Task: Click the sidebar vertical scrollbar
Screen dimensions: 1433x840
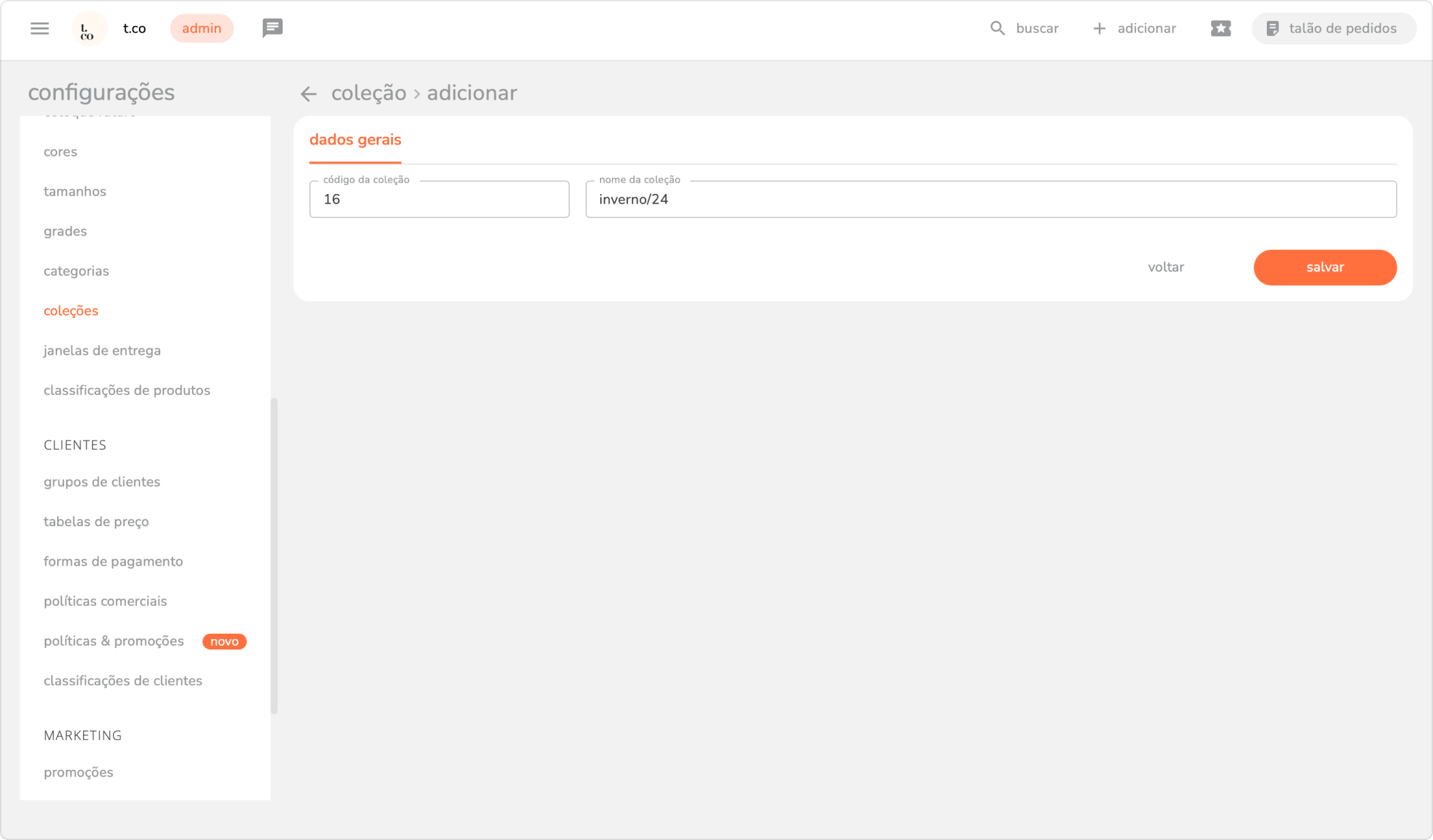Action: [x=274, y=555]
